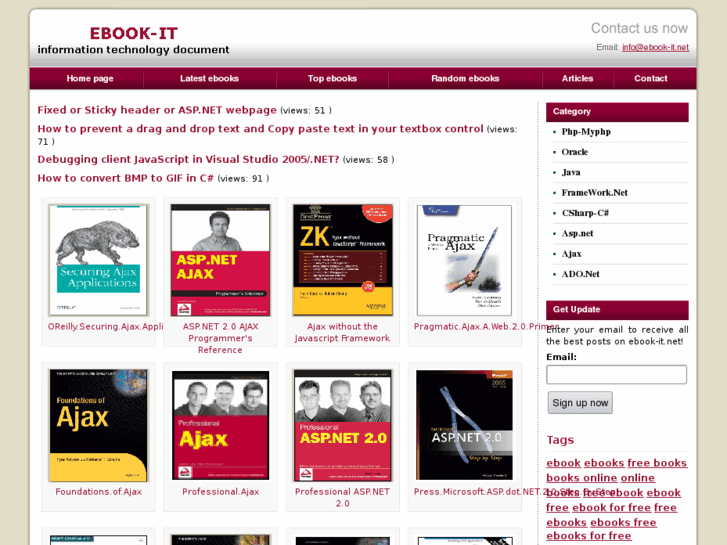Open How to convert BMP to GIF article
Screen dimensions: 727x545
point(126,178)
